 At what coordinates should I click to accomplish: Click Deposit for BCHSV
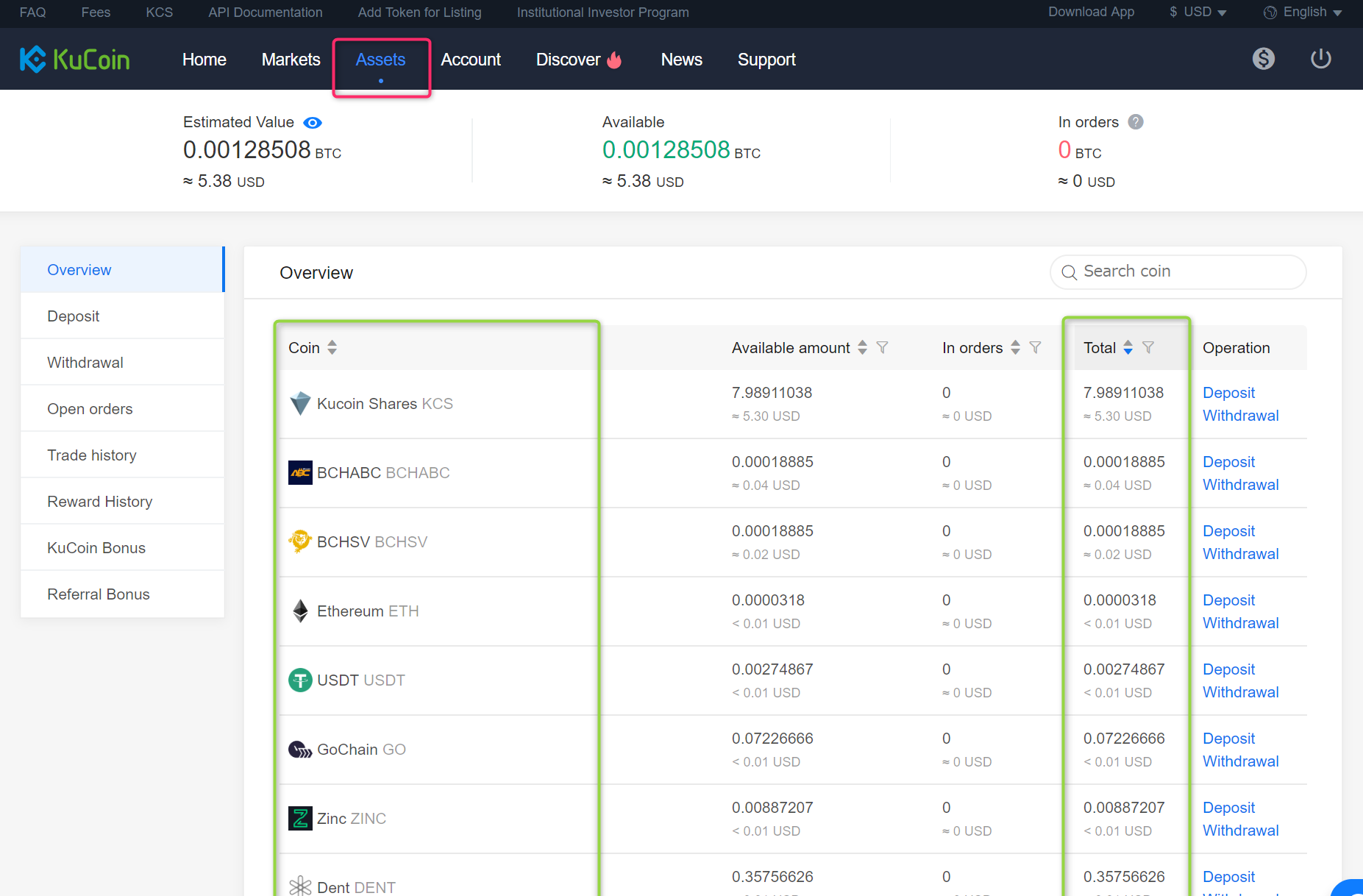click(x=1228, y=531)
